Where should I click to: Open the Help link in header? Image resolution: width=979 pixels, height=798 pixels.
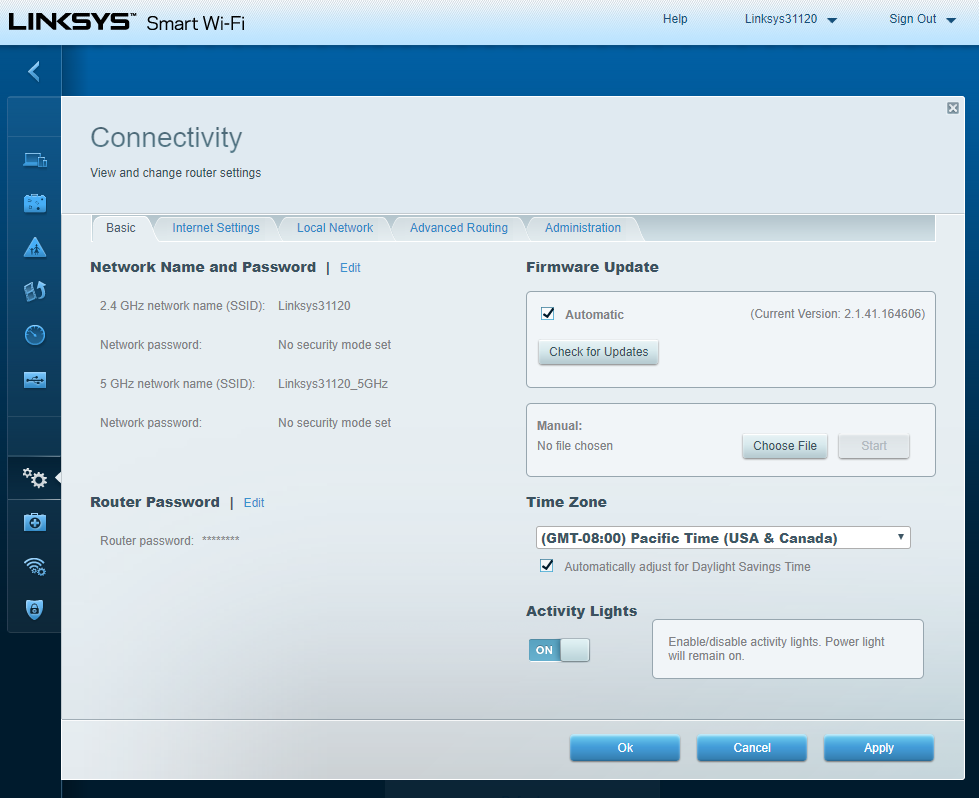coord(675,19)
